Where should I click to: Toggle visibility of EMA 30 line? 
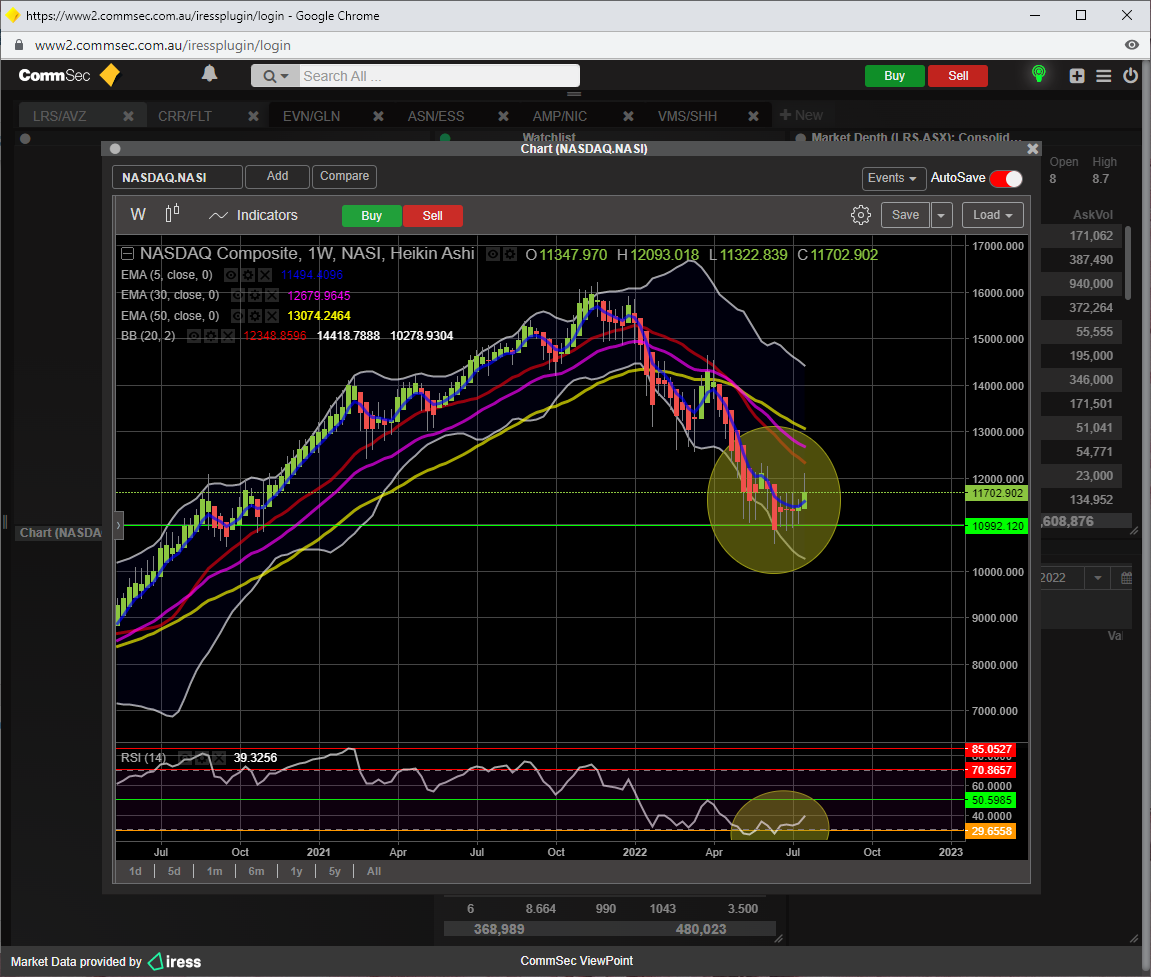click(x=238, y=296)
